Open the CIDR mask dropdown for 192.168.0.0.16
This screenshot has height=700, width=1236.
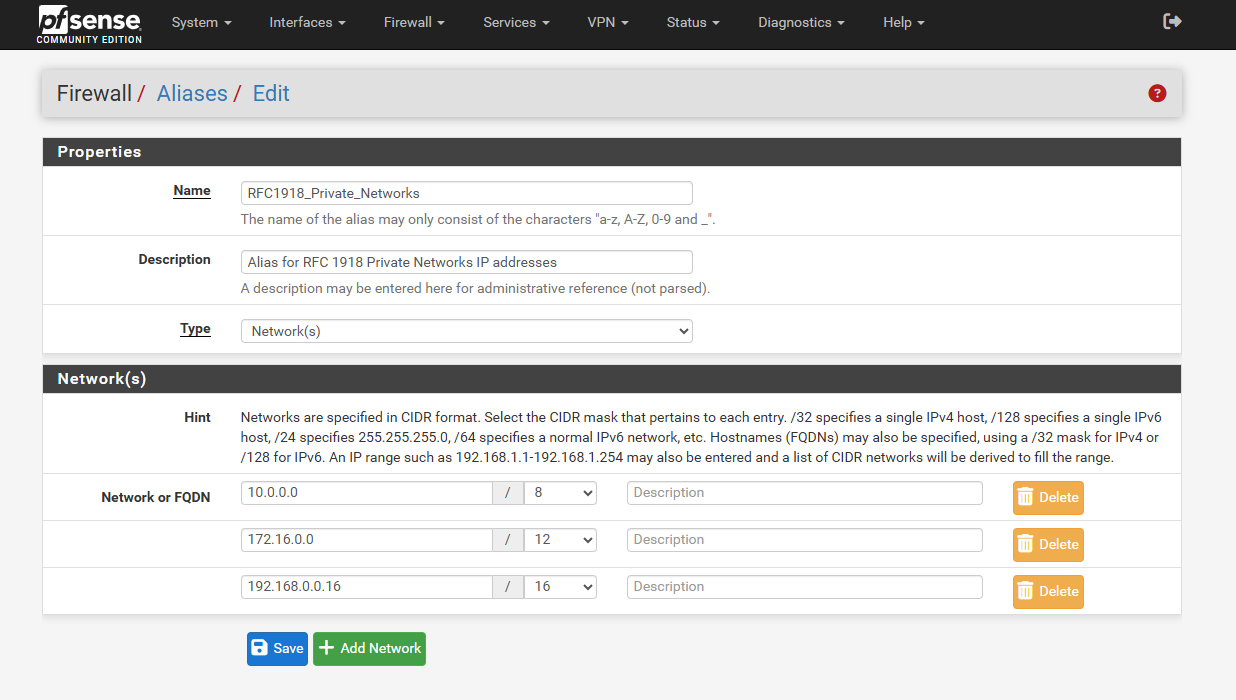560,587
